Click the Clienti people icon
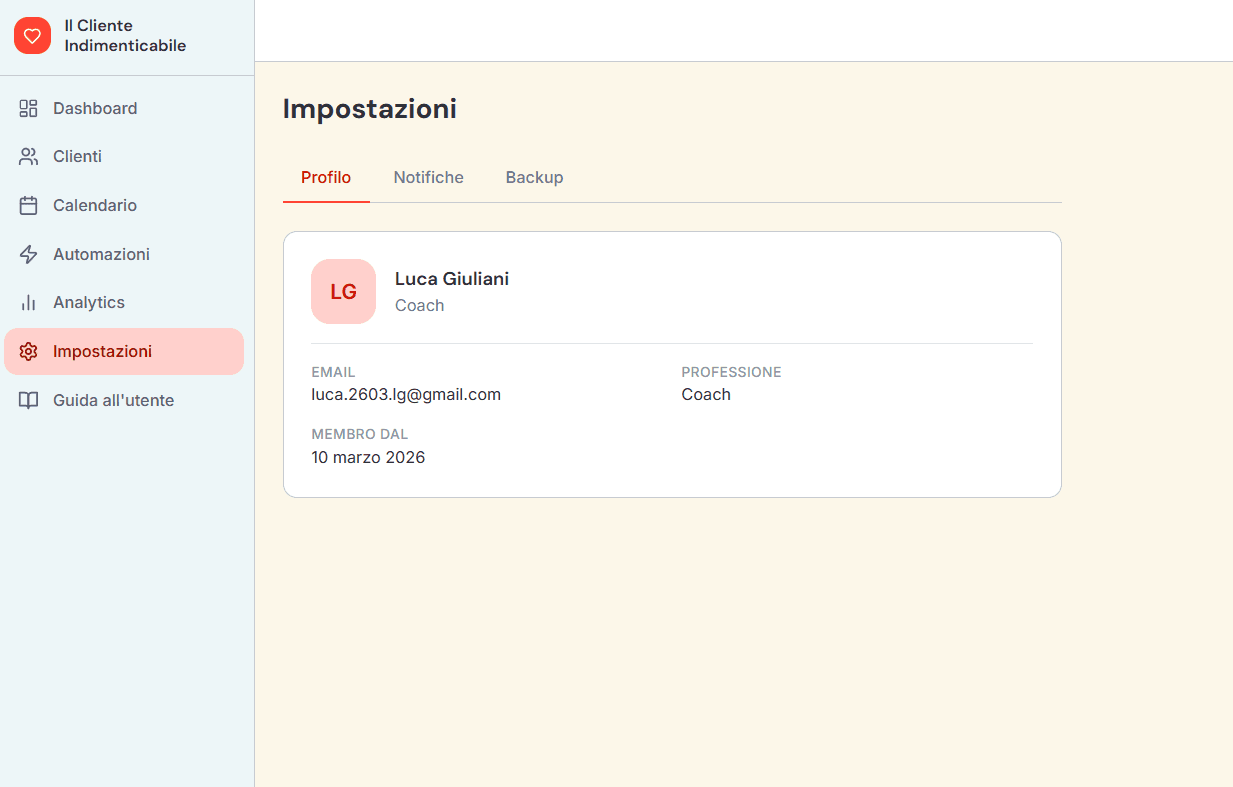 point(28,157)
